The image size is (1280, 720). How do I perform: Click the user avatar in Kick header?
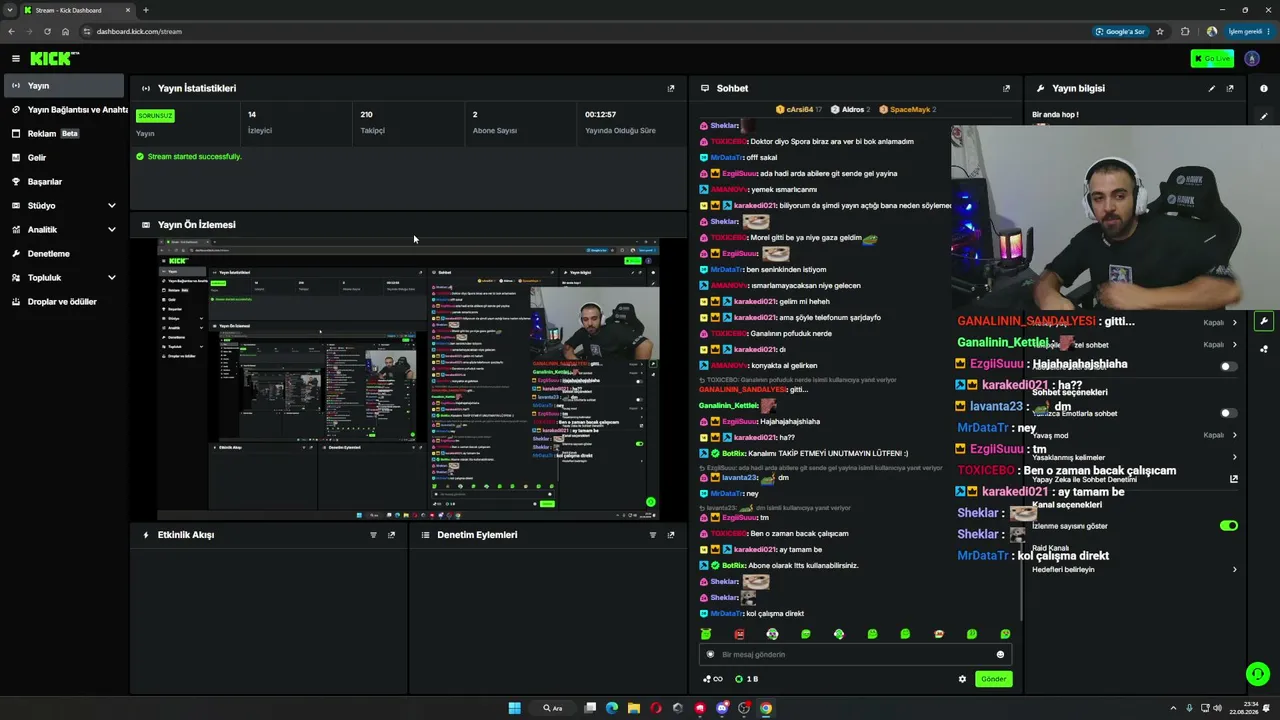1252,59
